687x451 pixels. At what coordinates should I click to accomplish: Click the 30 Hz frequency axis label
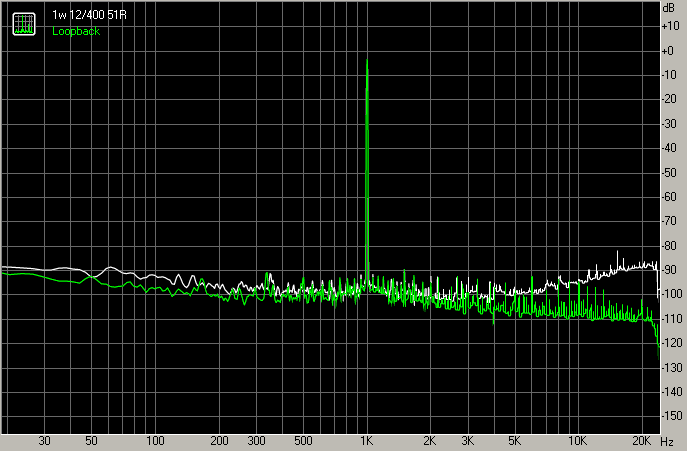pyautogui.click(x=44, y=441)
